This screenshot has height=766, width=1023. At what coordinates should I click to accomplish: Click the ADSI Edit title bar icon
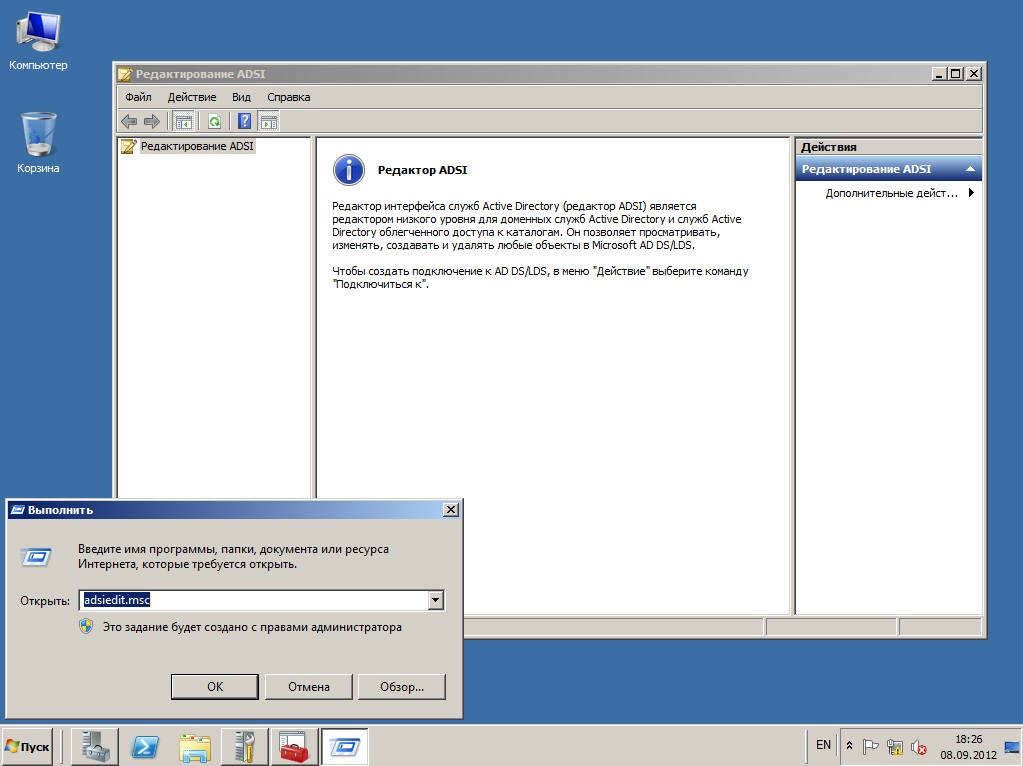[125, 74]
